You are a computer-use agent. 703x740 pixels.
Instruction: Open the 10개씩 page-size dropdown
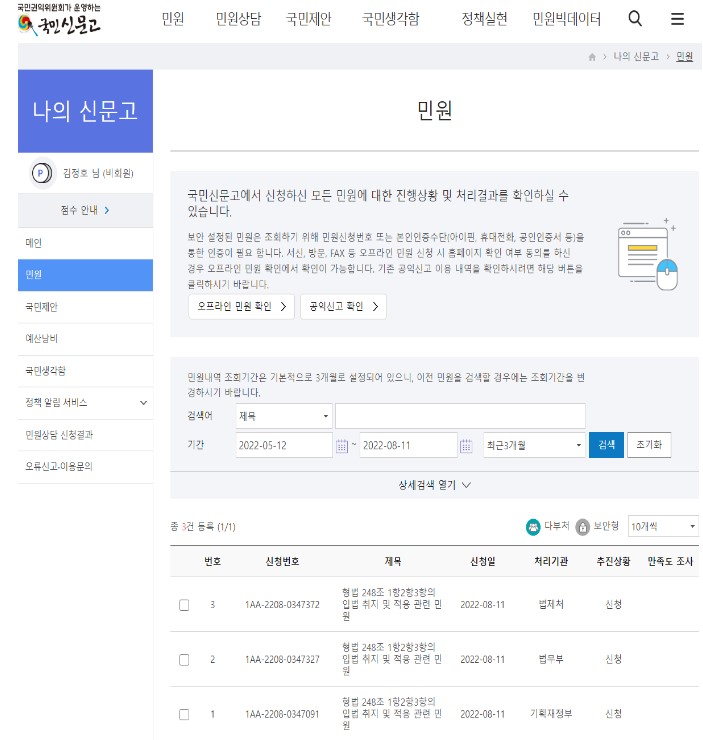pyautogui.click(x=663, y=526)
